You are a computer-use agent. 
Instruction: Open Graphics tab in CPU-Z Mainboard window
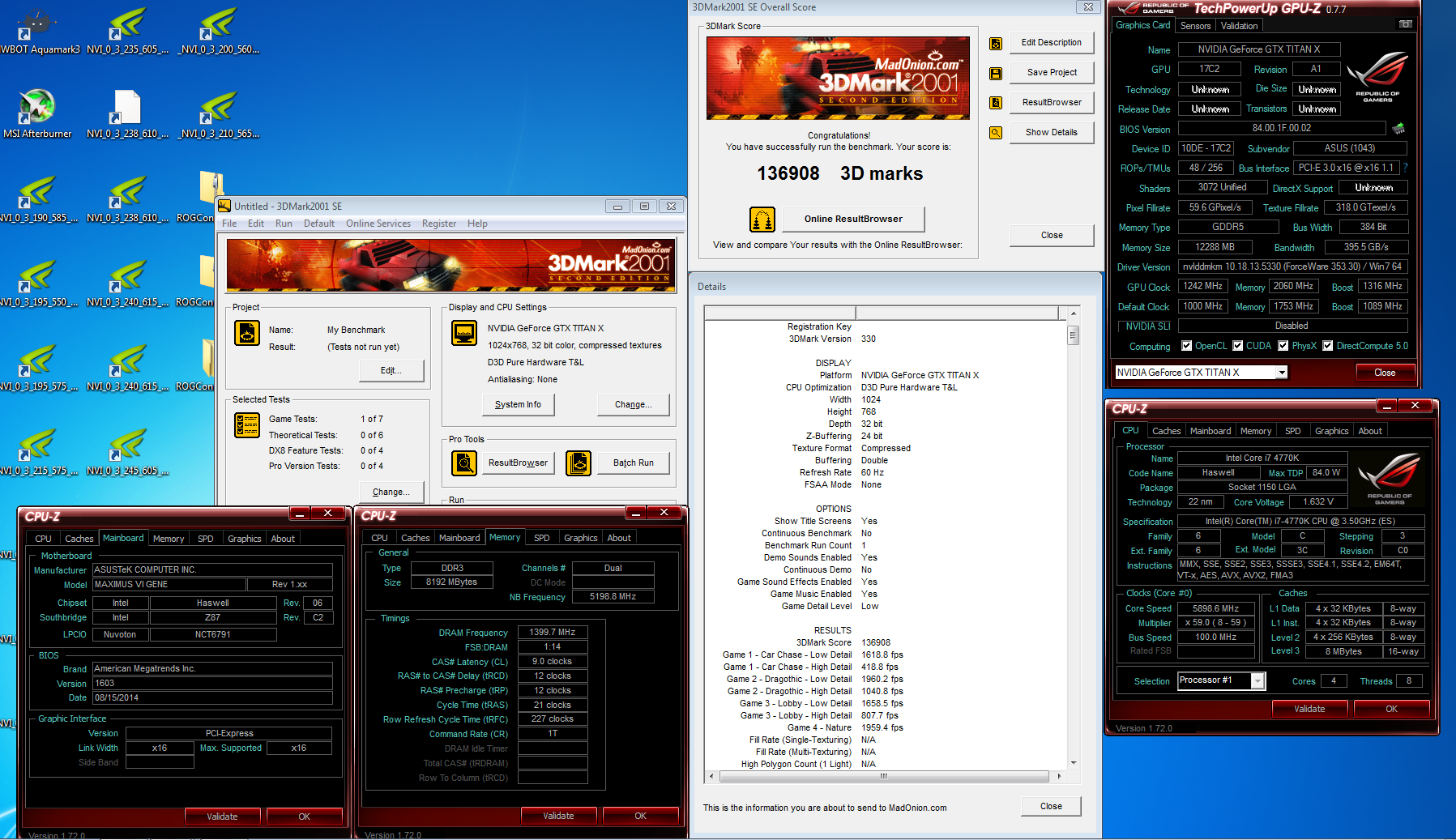tap(245, 539)
